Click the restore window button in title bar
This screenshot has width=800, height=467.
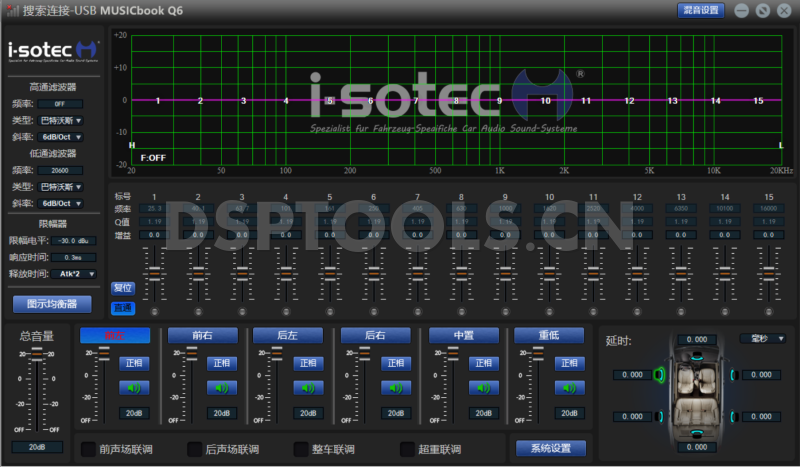[763, 10]
